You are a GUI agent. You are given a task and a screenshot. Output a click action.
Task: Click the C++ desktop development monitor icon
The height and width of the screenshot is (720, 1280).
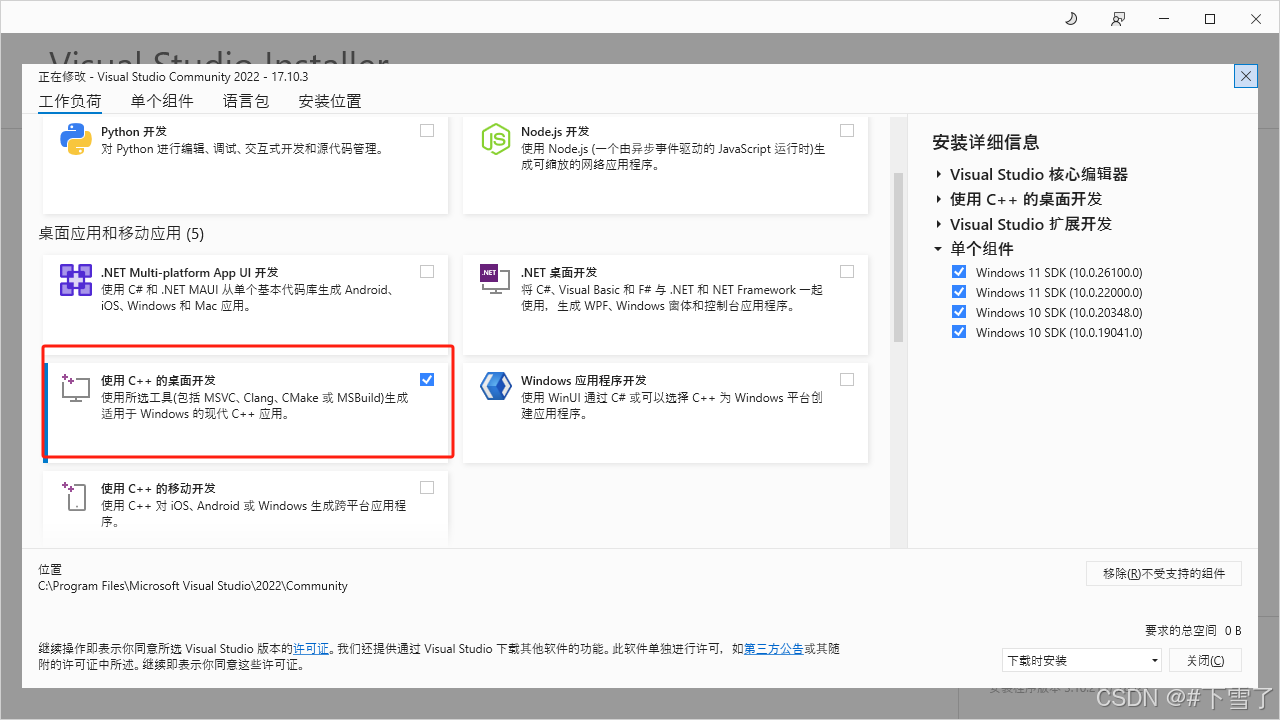pos(76,389)
